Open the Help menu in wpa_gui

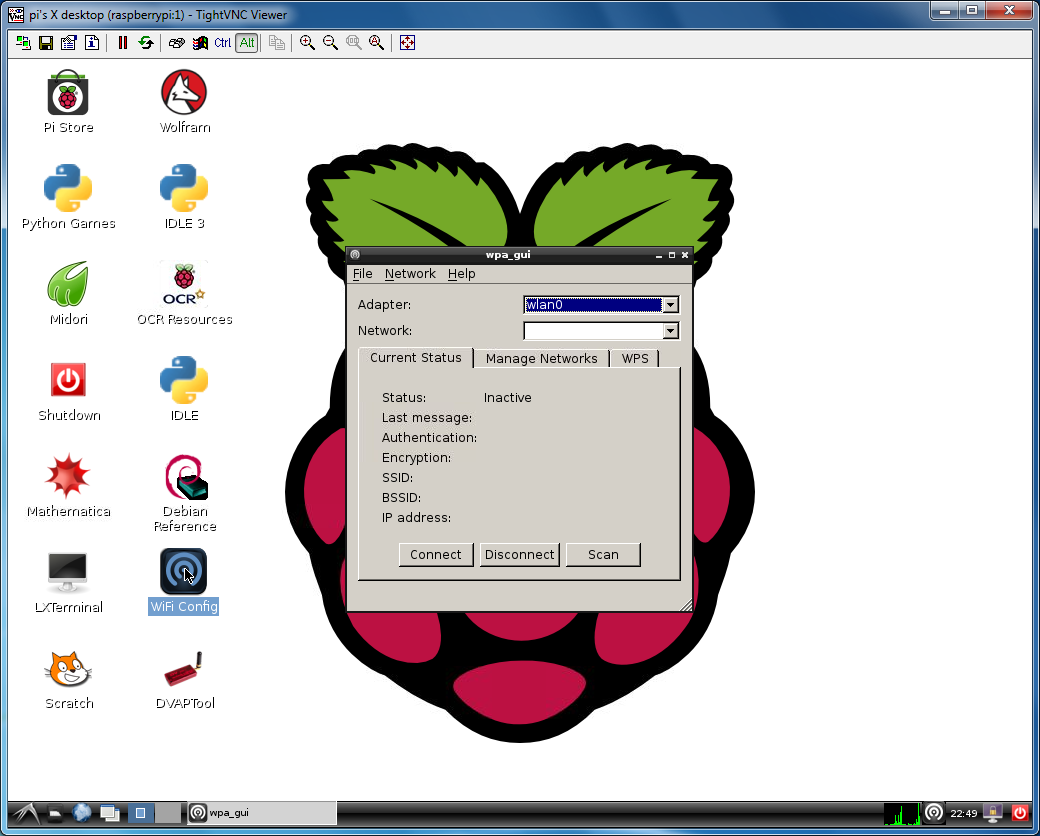(x=461, y=274)
